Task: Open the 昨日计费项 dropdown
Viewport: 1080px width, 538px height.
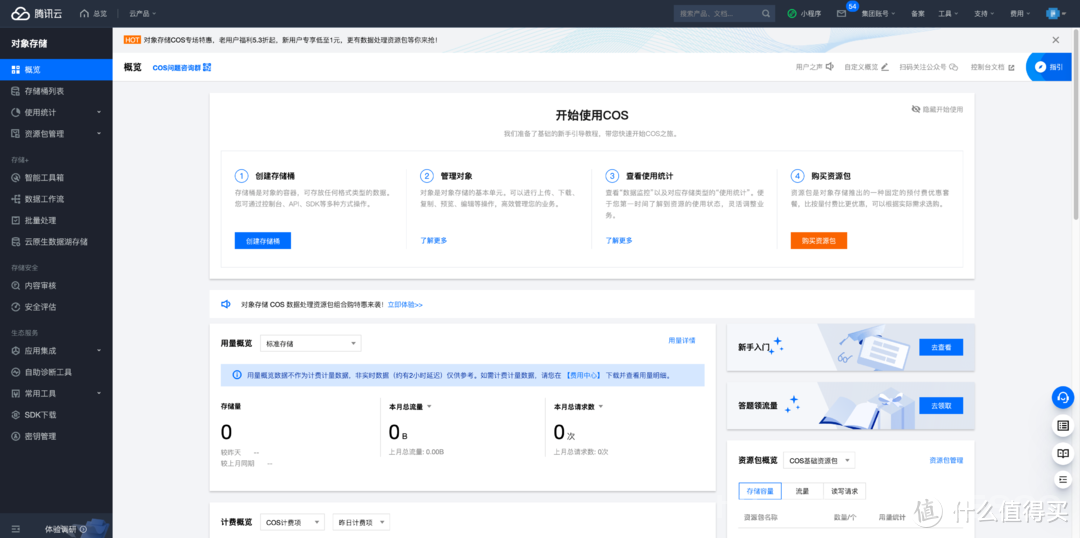Action: tap(361, 522)
